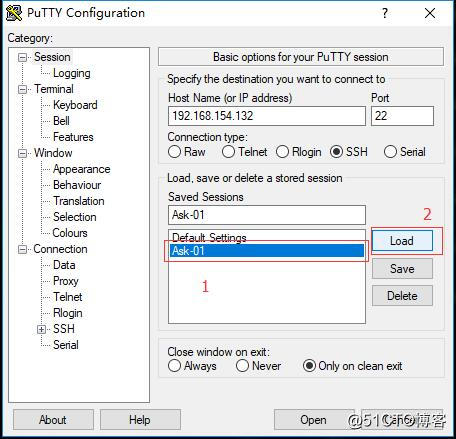Select Ask-01 in saved sessions list
This screenshot has width=456, height=439.
coord(267,251)
